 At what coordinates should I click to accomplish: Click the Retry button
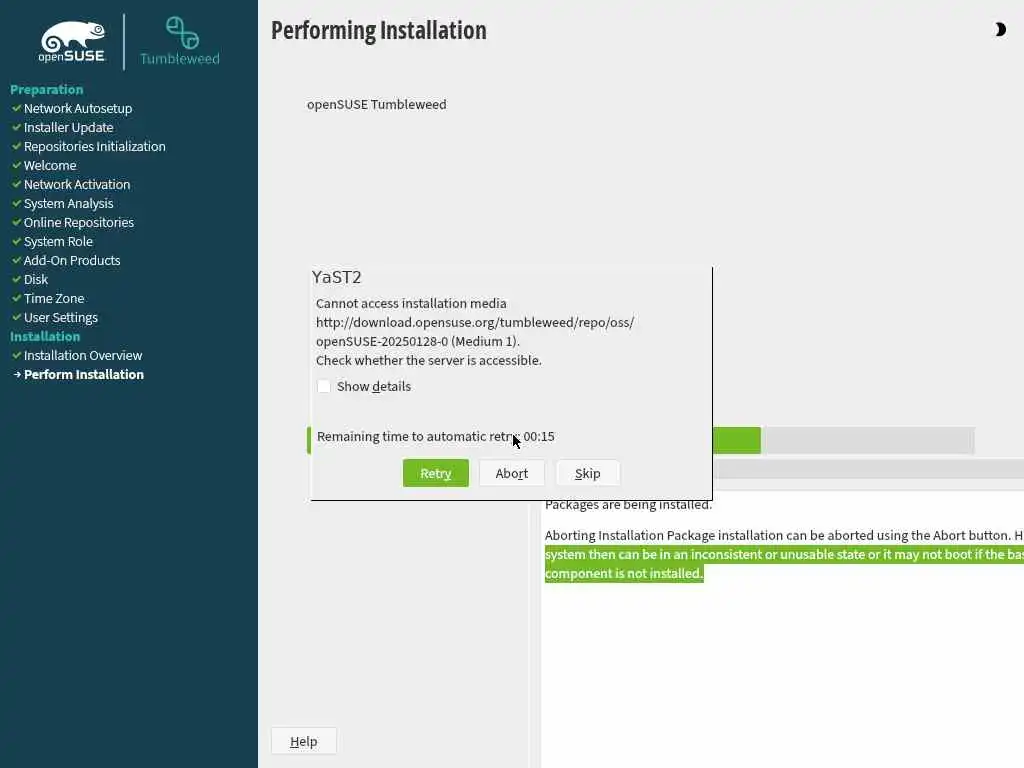[x=436, y=473]
